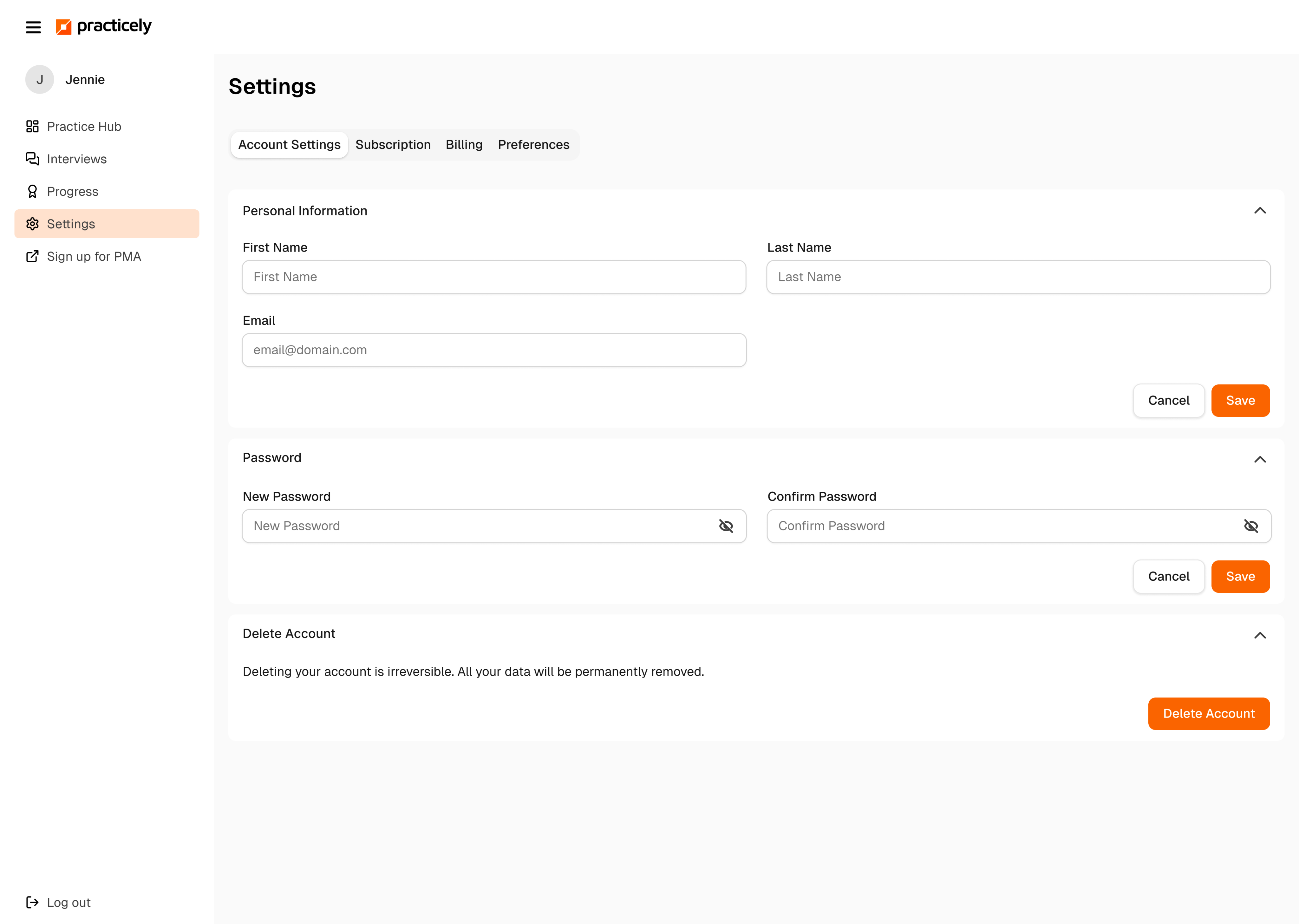Select the Settings sidebar item

point(106,224)
